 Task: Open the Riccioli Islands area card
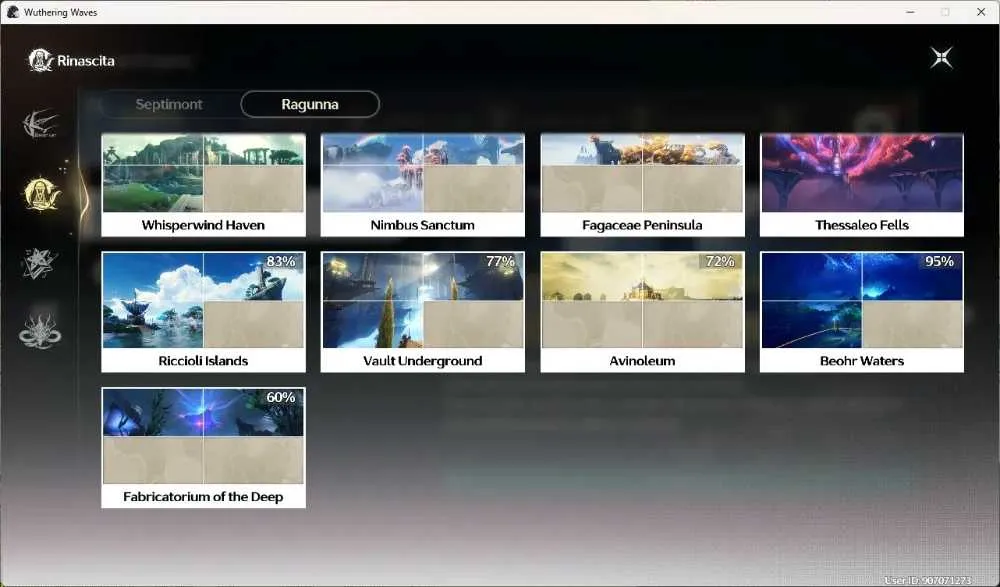coord(203,312)
